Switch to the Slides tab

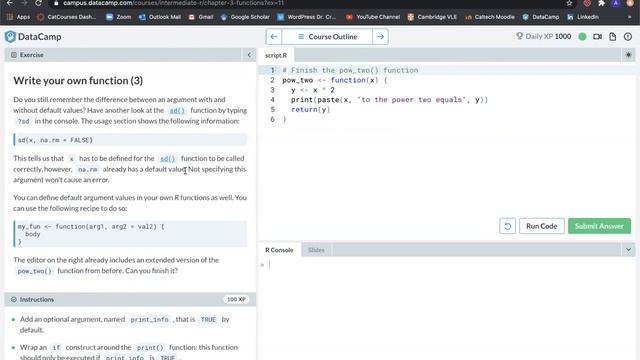click(316, 250)
